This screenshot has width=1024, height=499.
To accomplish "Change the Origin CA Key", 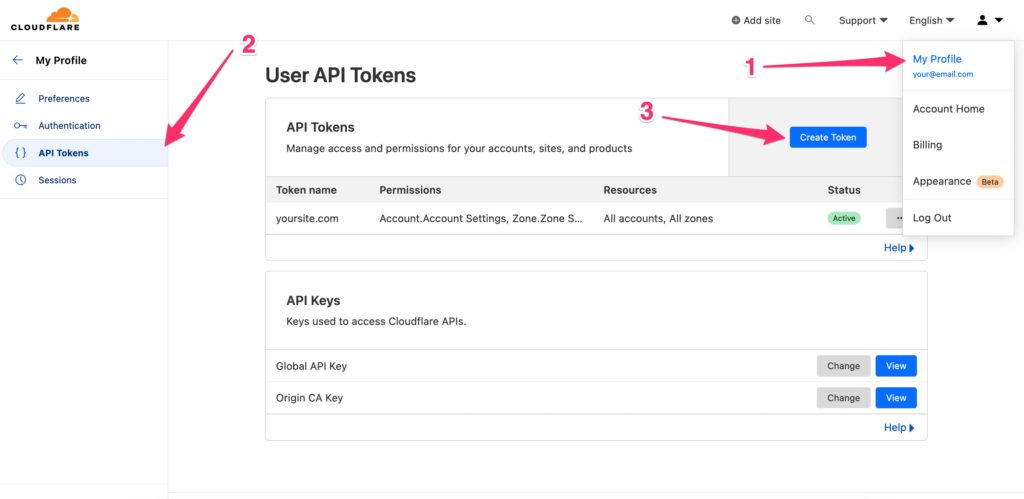I will point(843,398).
